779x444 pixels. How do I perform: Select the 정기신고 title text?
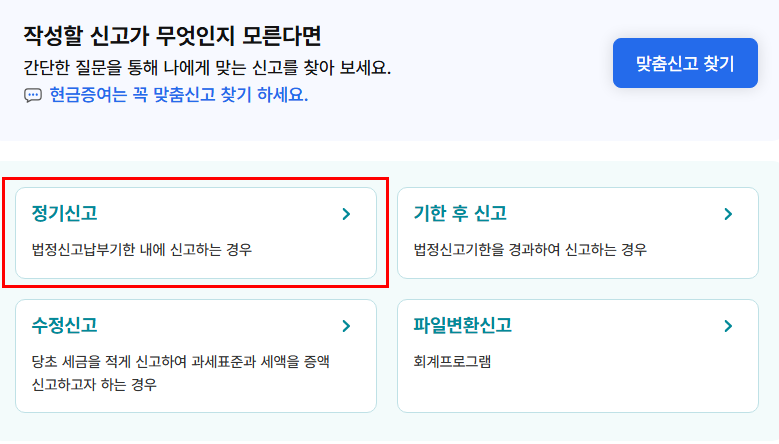pyautogui.click(x=65, y=214)
